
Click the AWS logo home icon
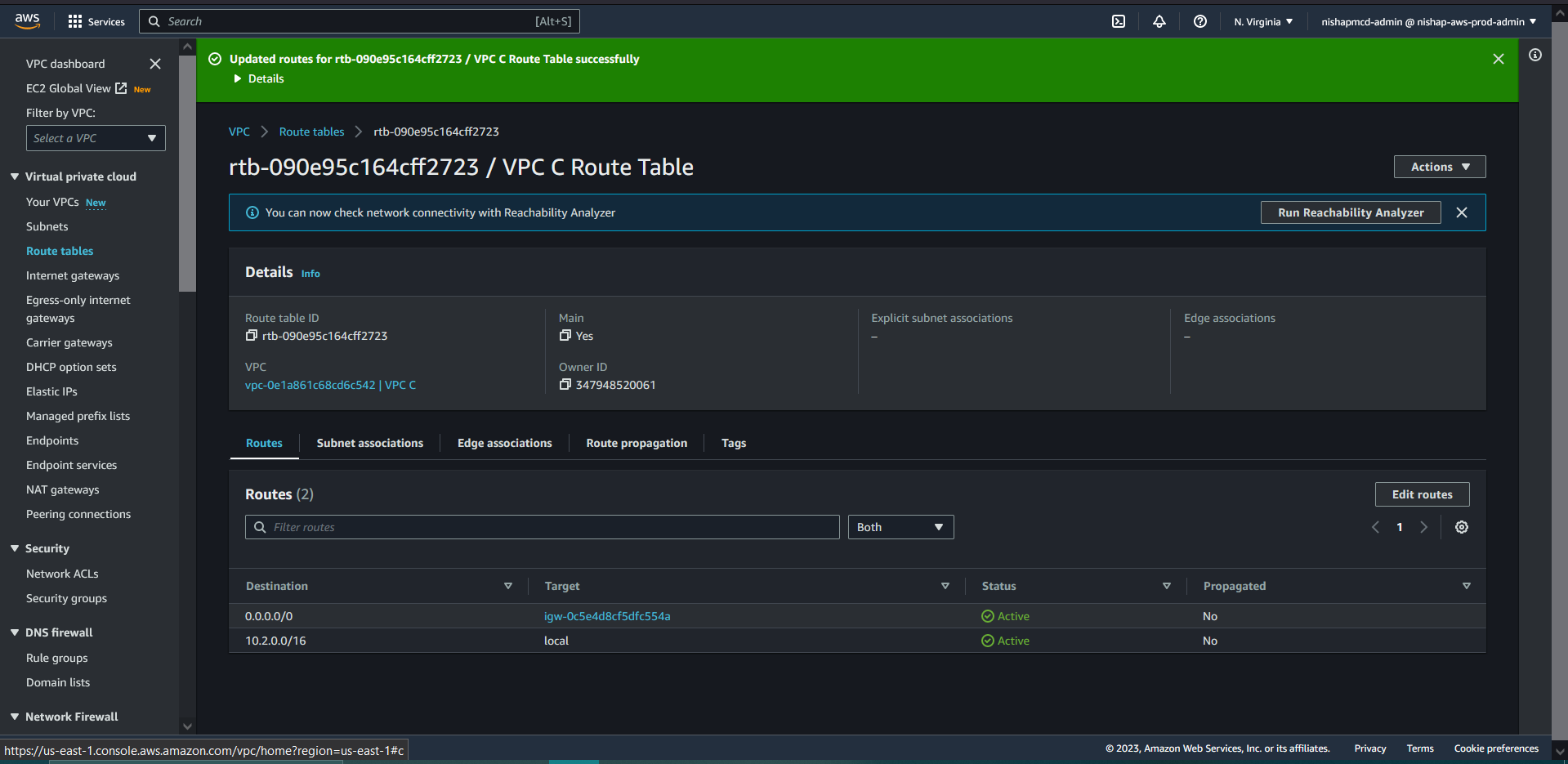(x=27, y=21)
